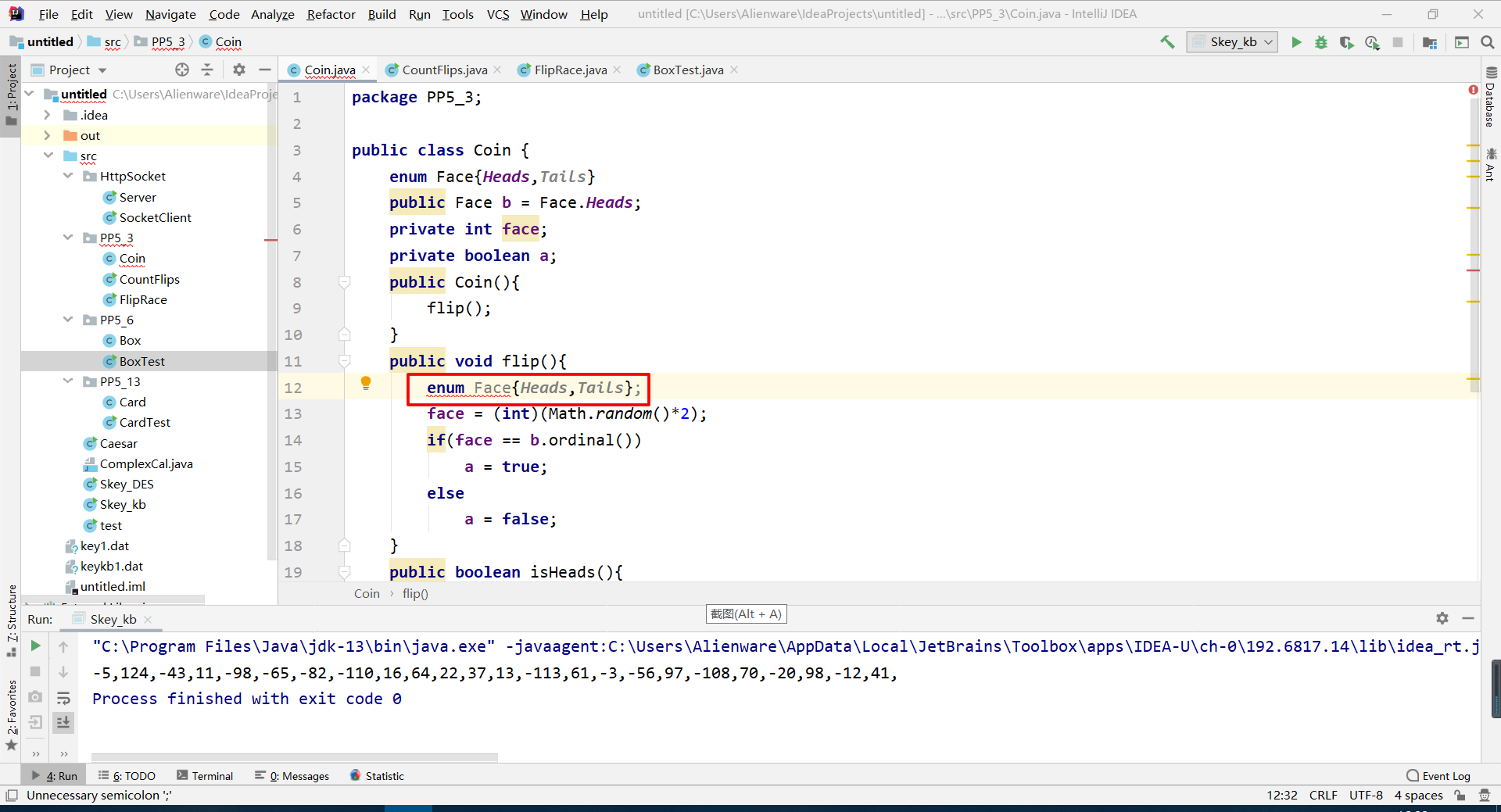Toggle tool window bars icon in status bar
Image resolution: width=1501 pixels, height=812 pixels.
11,796
